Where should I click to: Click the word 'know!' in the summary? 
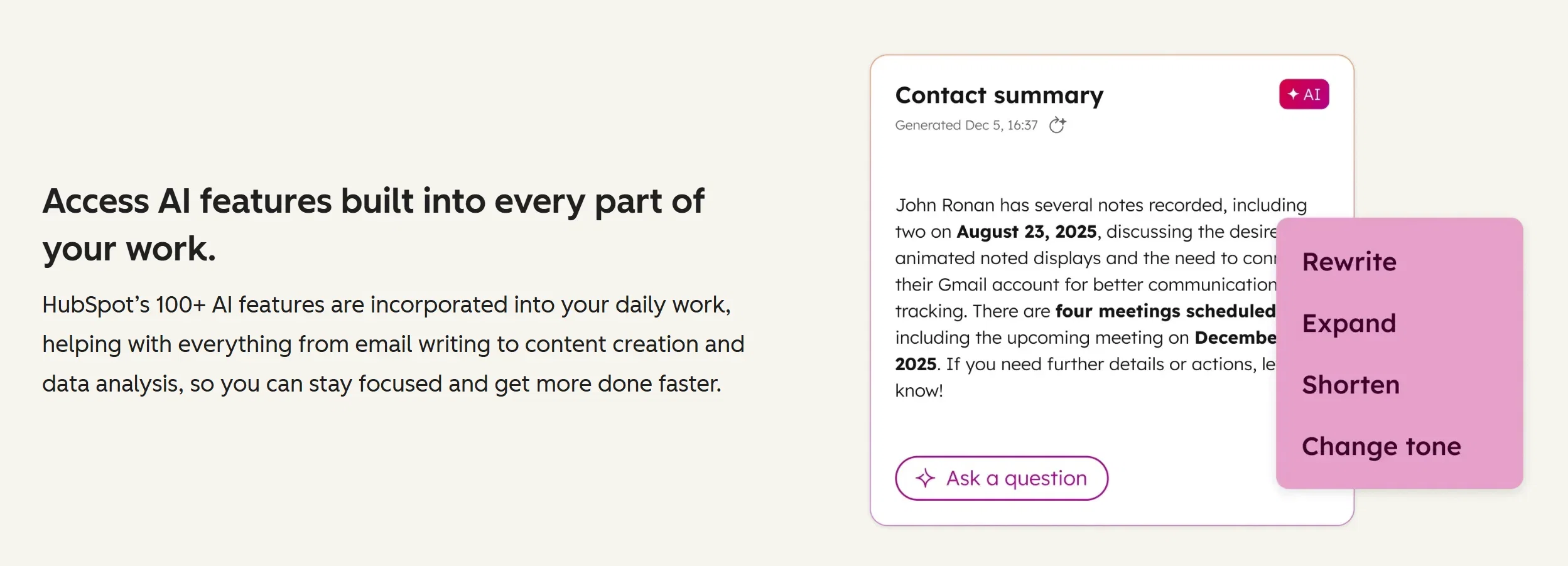coord(919,390)
